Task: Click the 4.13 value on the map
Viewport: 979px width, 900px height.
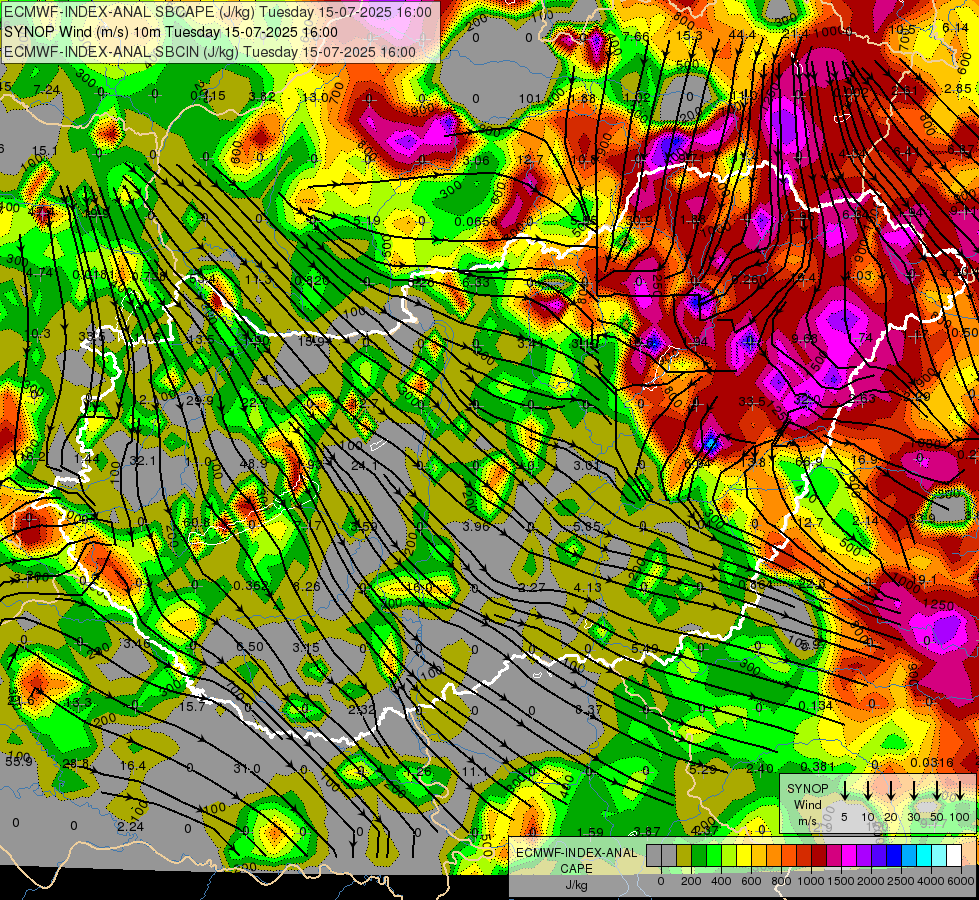Action: [x=588, y=588]
